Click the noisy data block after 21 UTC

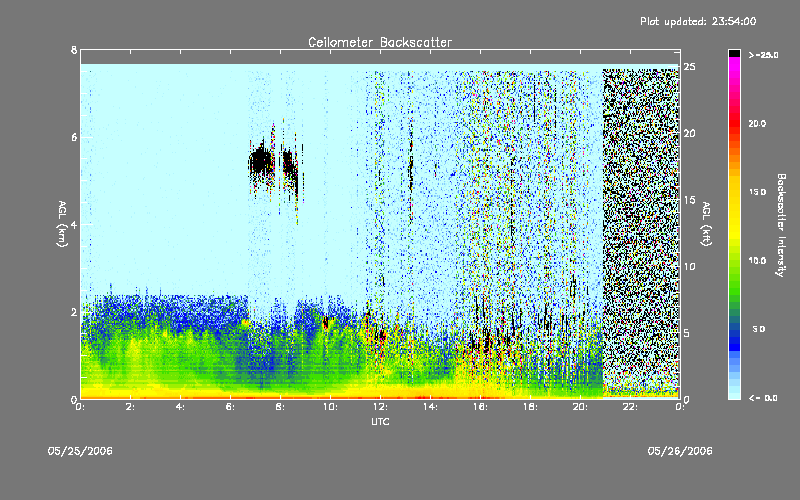[x=641, y=232]
